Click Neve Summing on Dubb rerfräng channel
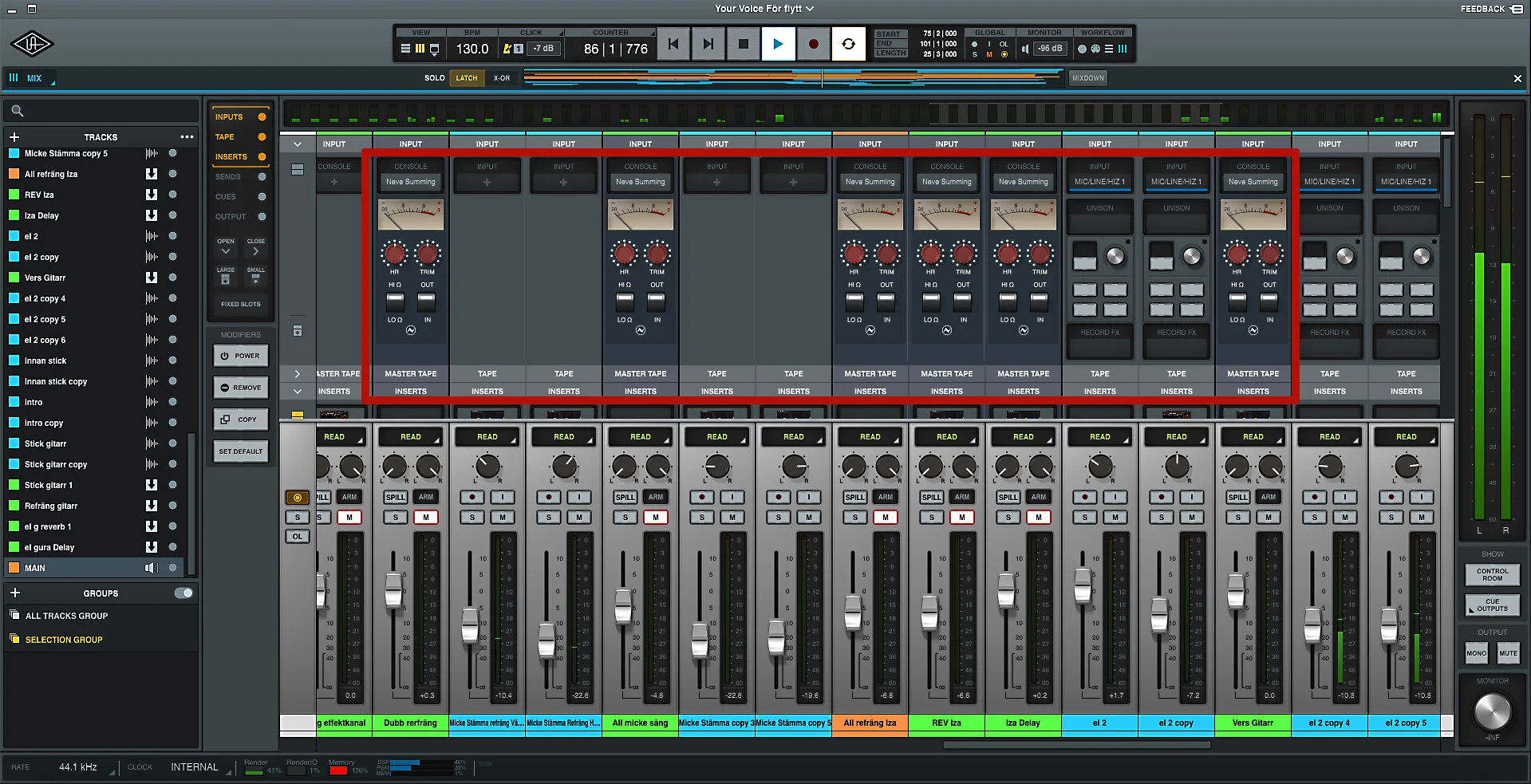 tap(410, 182)
